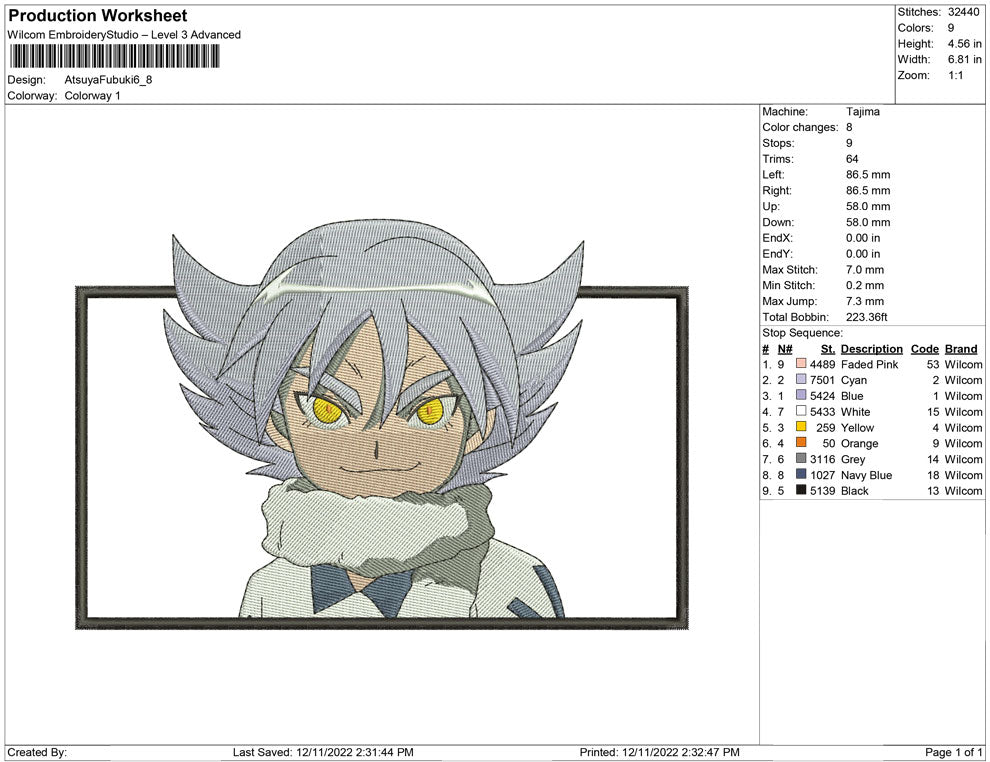Click the embroidery design preview image
The width and height of the screenshot is (990, 762).
[x=381, y=424]
